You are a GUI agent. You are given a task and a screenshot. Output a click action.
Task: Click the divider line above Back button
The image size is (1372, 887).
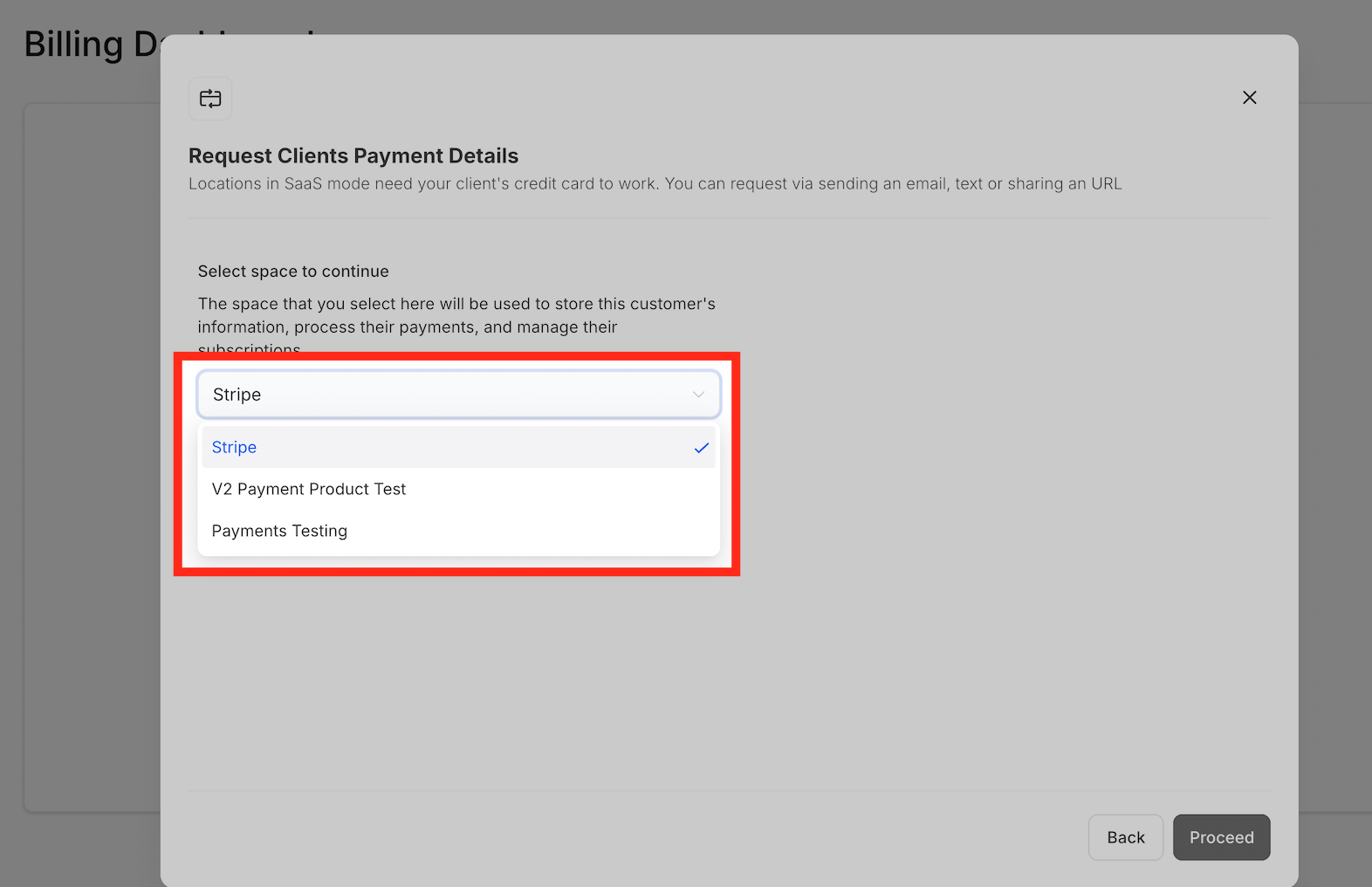click(x=728, y=791)
